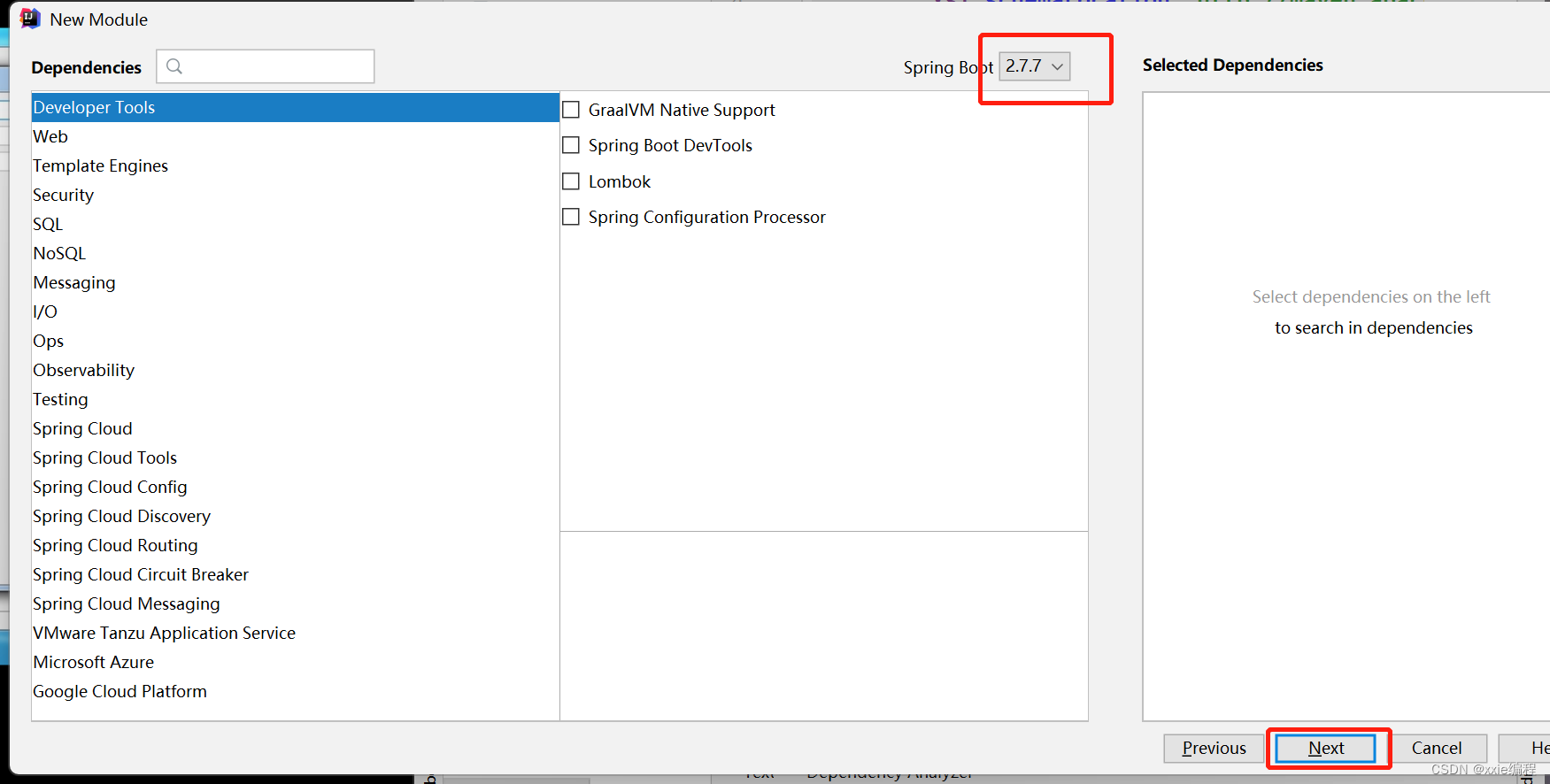Click the IntelliJ icon in the title bar
This screenshot has height=784, width=1550.
(x=30, y=19)
